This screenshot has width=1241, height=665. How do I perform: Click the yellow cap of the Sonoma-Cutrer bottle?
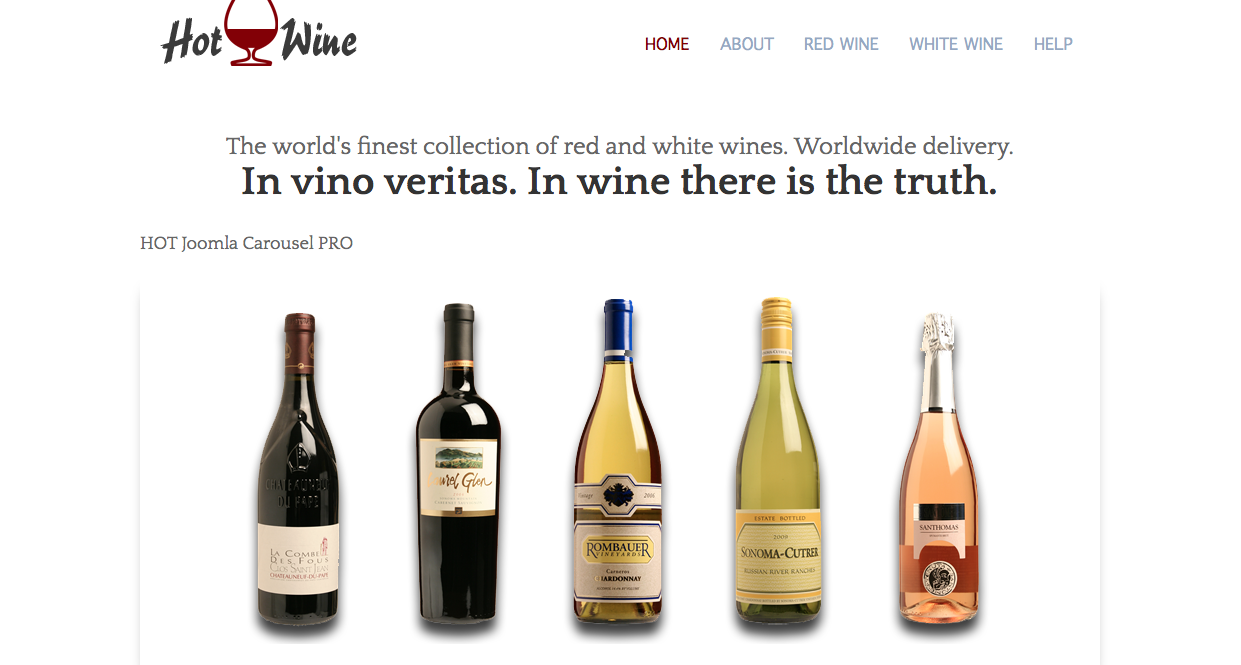[x=777, y=327]
